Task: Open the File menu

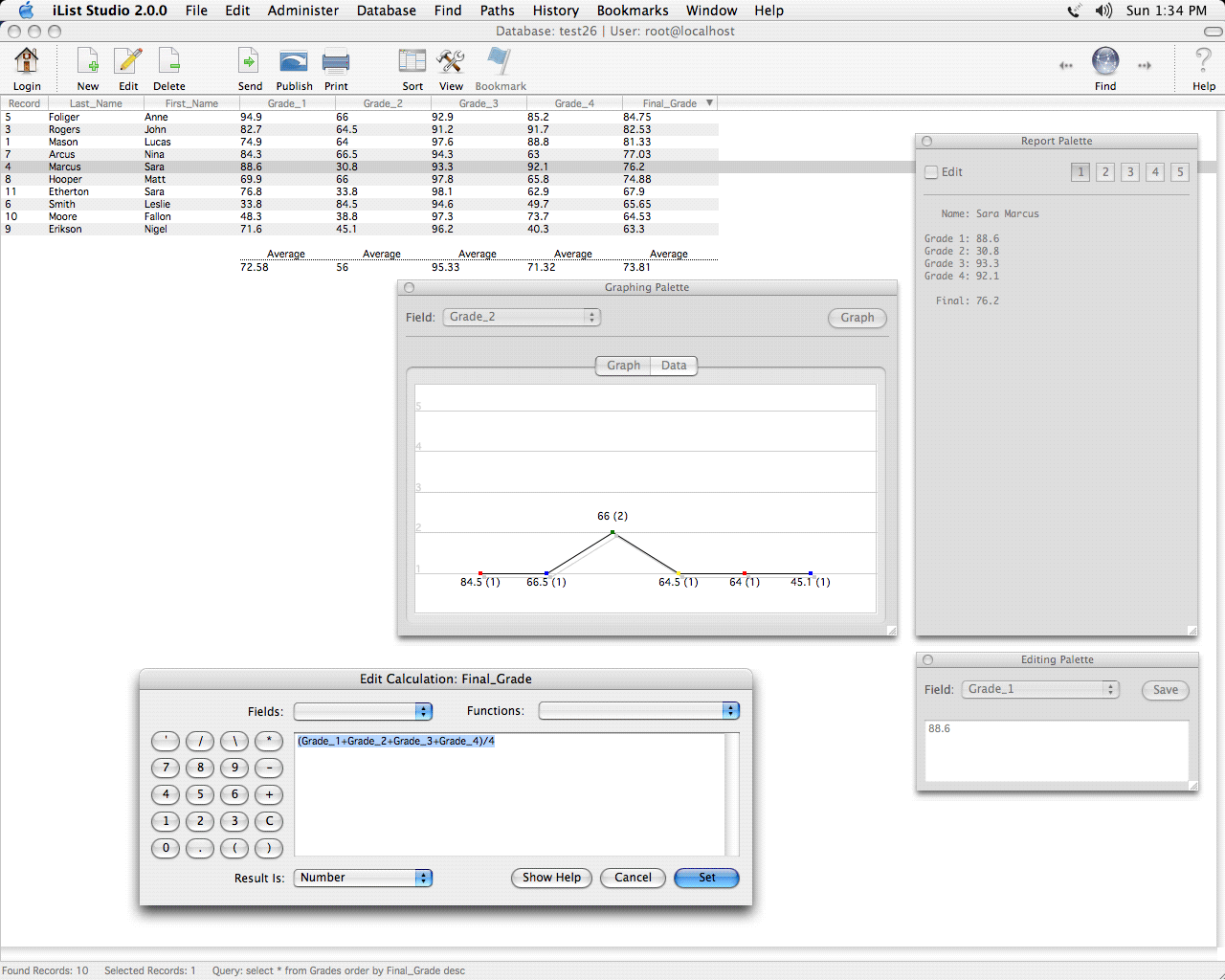Action: 196,11
